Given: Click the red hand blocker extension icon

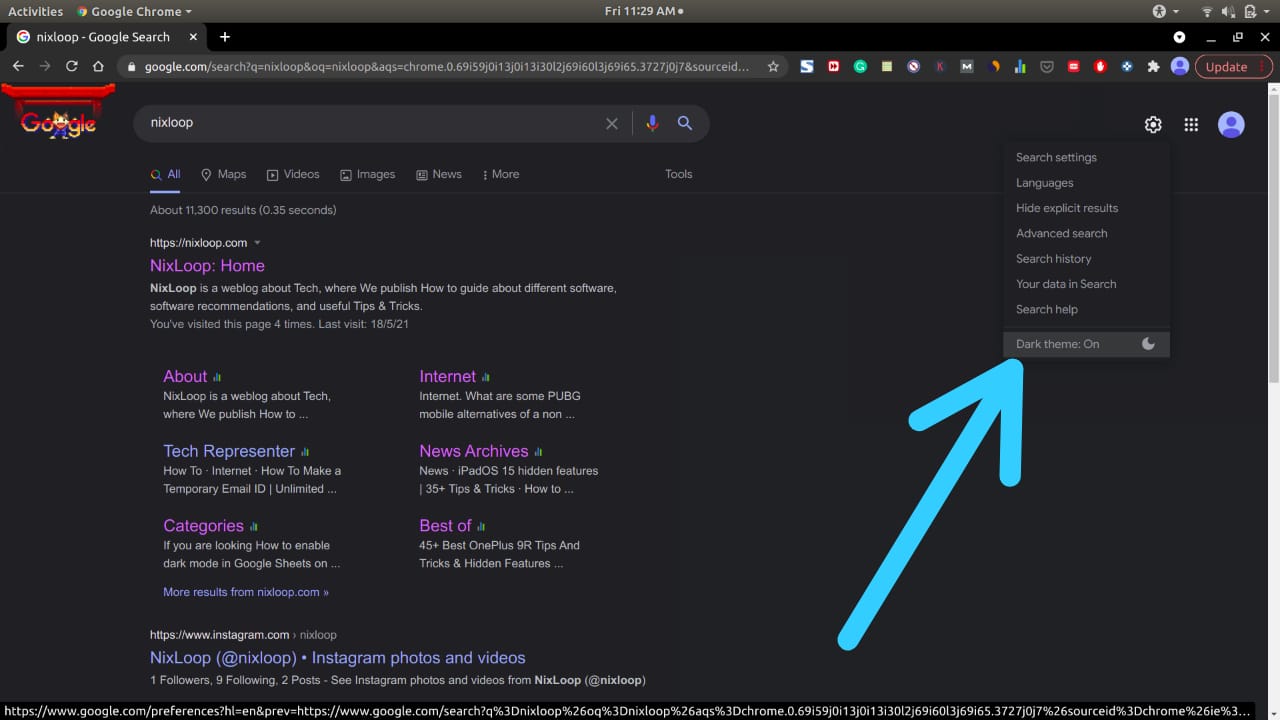Looking at the screenshot, I should click(1100, 66).
